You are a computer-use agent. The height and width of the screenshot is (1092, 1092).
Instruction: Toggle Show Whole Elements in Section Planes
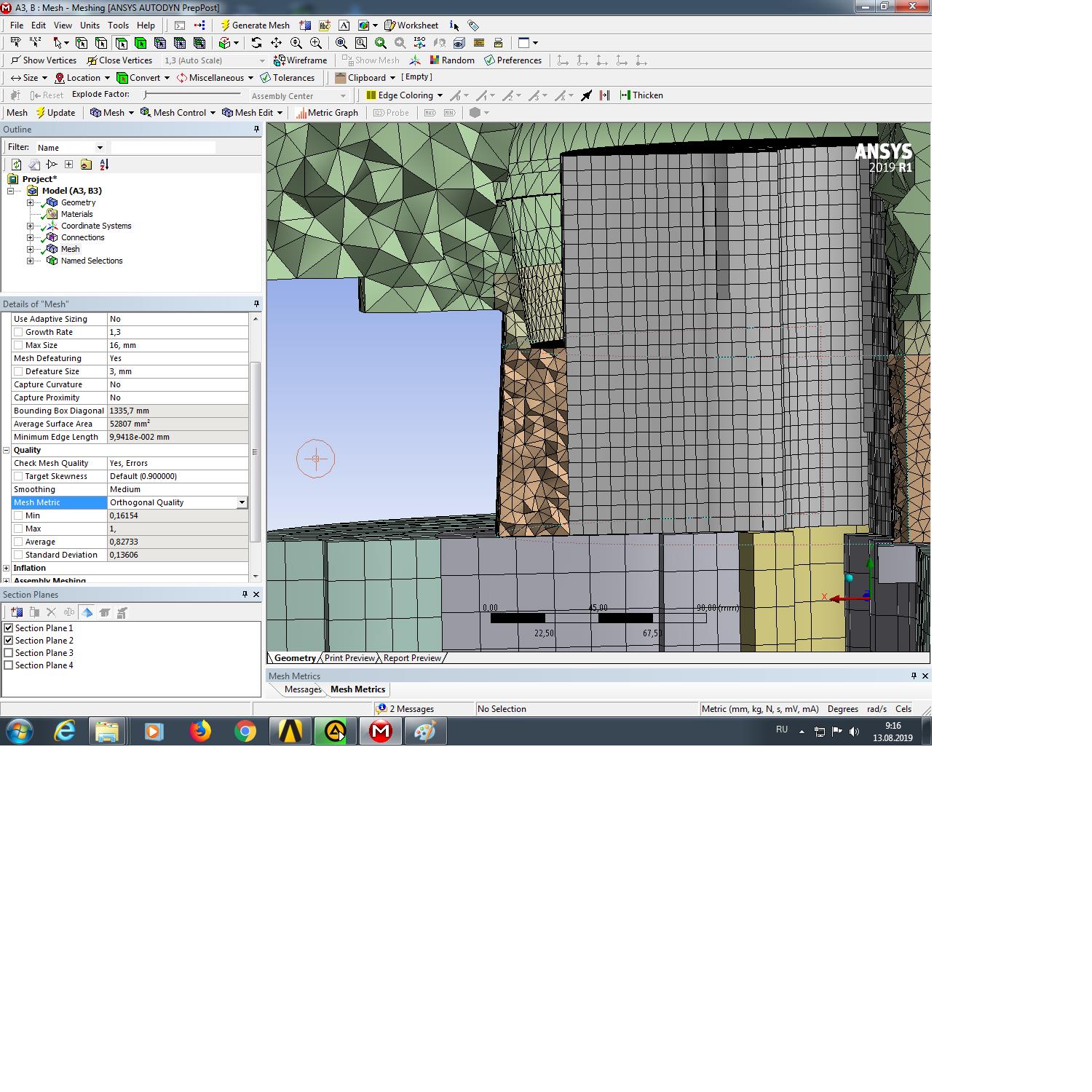[87, 612]
